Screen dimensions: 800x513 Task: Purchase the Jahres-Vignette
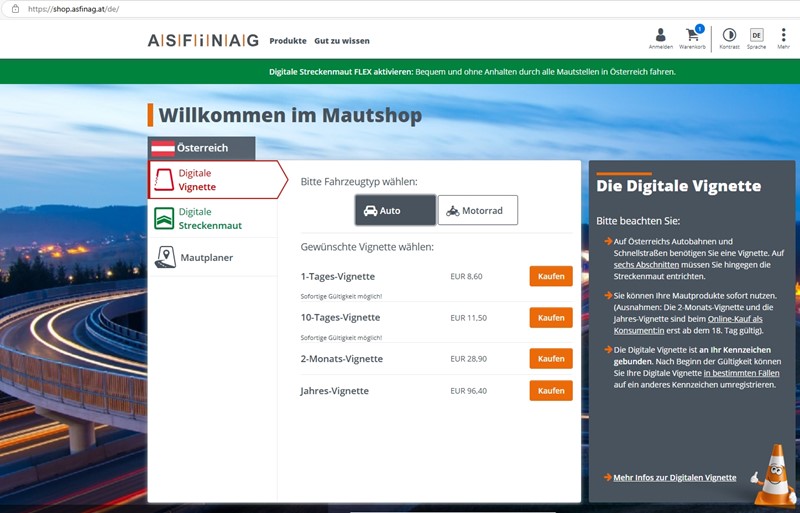[551, 391]
